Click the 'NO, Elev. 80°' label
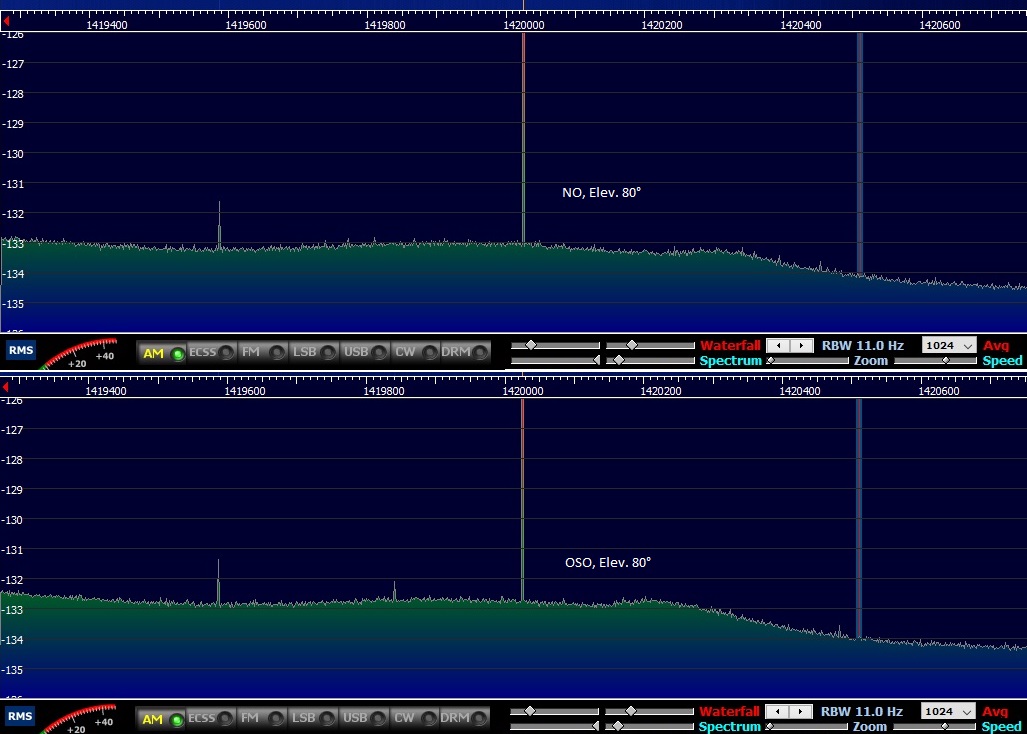The image size is (1027, 734). point(601,193)
